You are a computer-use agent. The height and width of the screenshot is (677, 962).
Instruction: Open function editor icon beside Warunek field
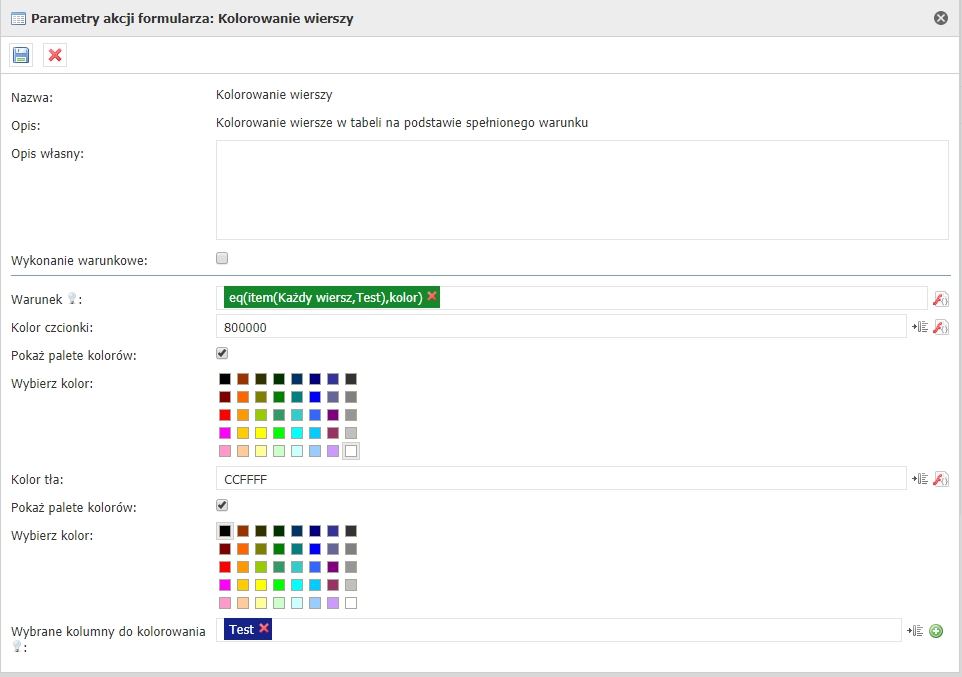[x=940, y=299]
